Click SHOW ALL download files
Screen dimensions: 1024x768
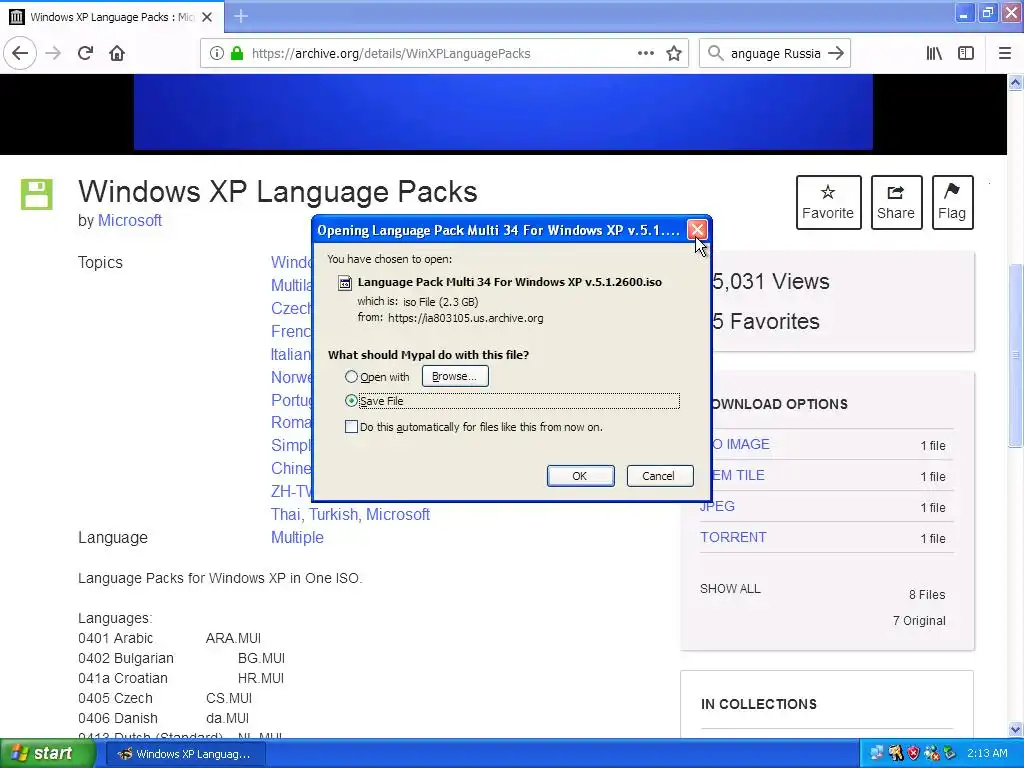click(x=730, y=589)
